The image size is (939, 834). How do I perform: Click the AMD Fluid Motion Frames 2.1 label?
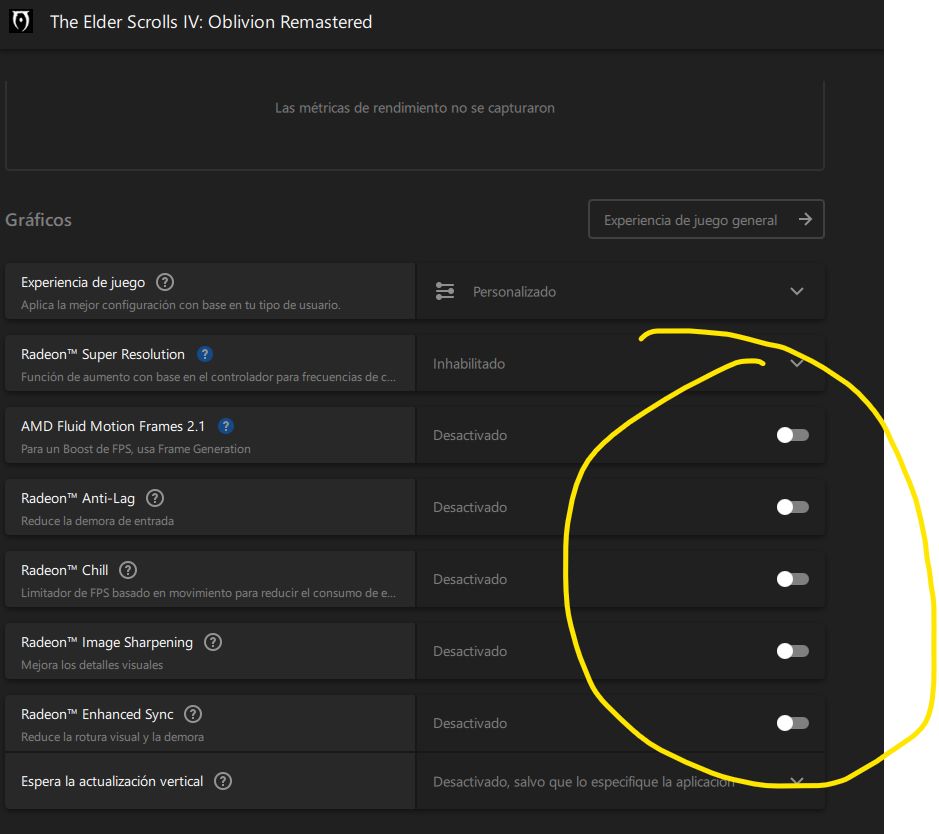pyautogui.click(x=113, y=426)
